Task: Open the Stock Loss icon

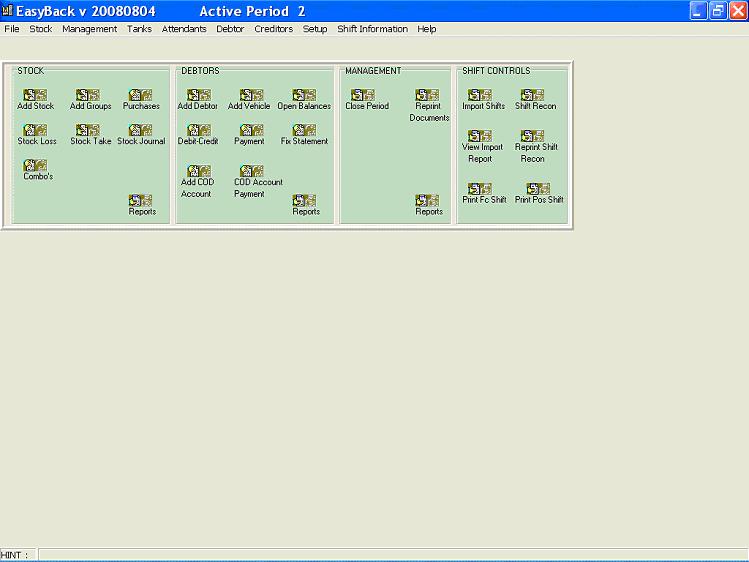Action: click(35, 130)
